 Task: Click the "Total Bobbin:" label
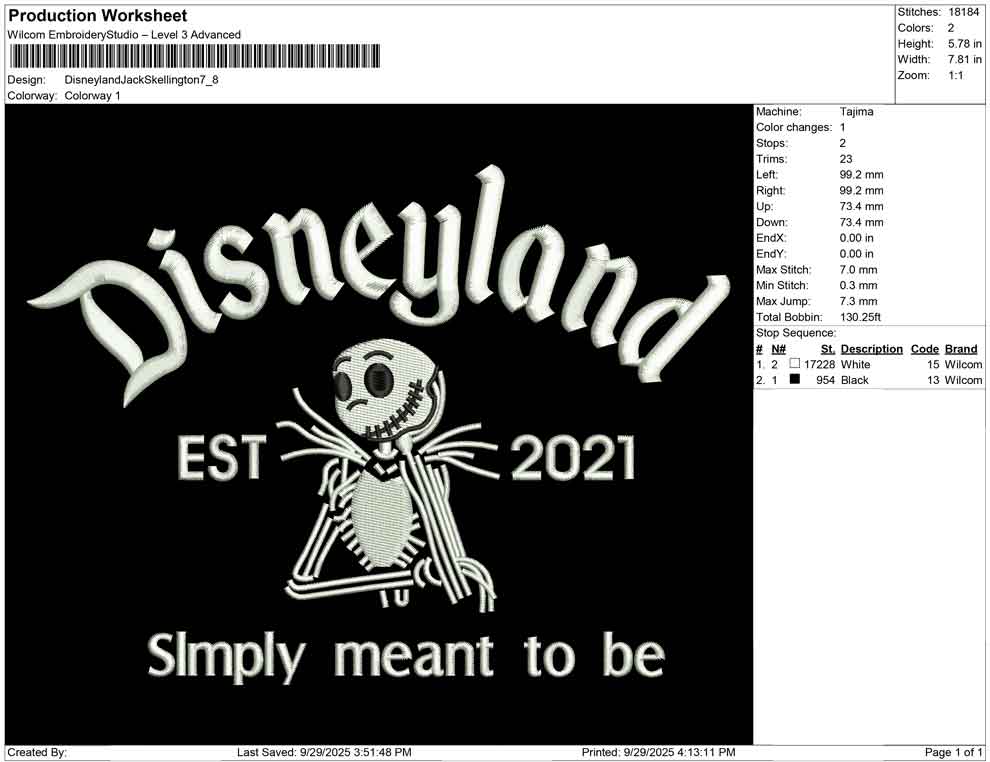(x=789, y=317)
